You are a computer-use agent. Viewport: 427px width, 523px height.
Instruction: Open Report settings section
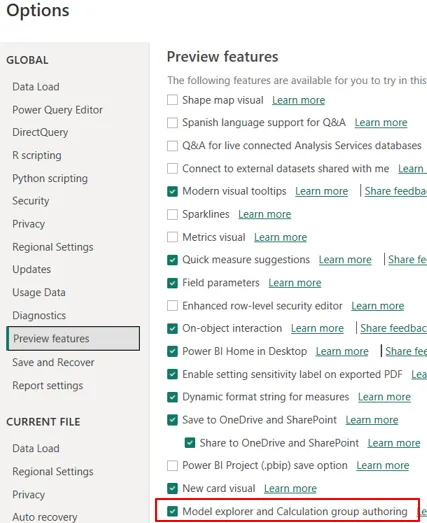coord(48,386)
